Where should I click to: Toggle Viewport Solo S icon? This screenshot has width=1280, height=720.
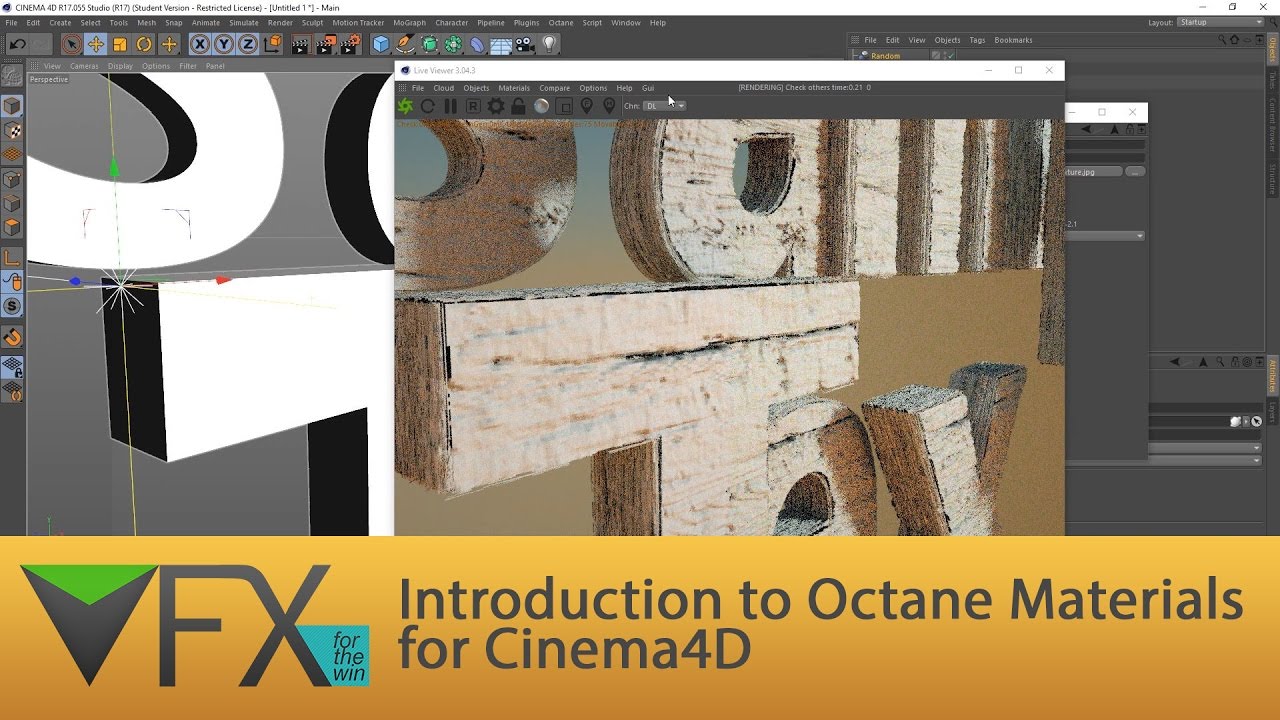pos(12,306)
